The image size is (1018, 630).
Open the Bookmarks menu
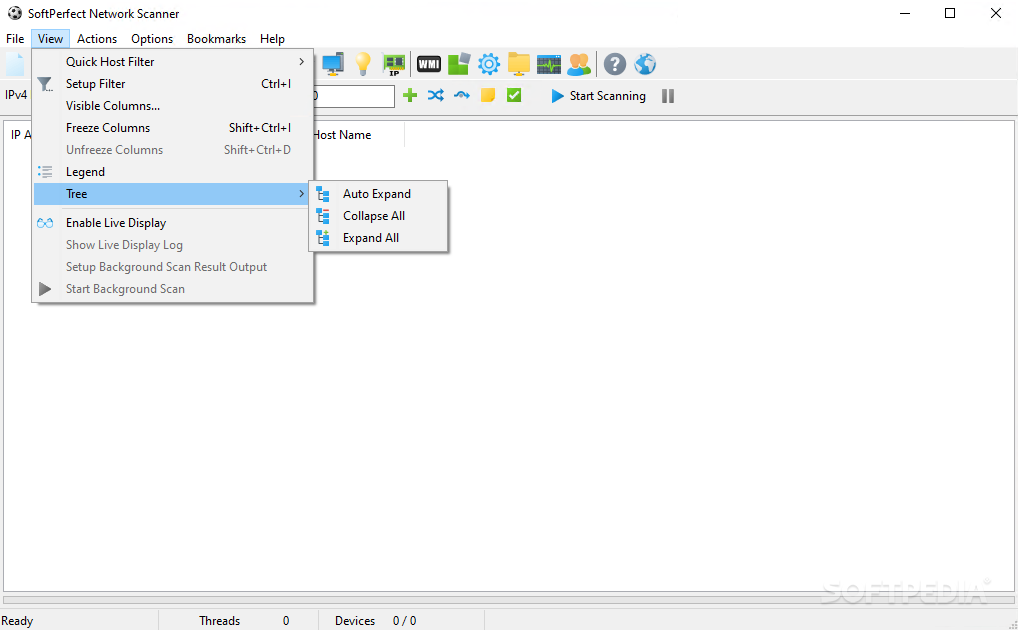pyautogui.click(x=216, y=38)
